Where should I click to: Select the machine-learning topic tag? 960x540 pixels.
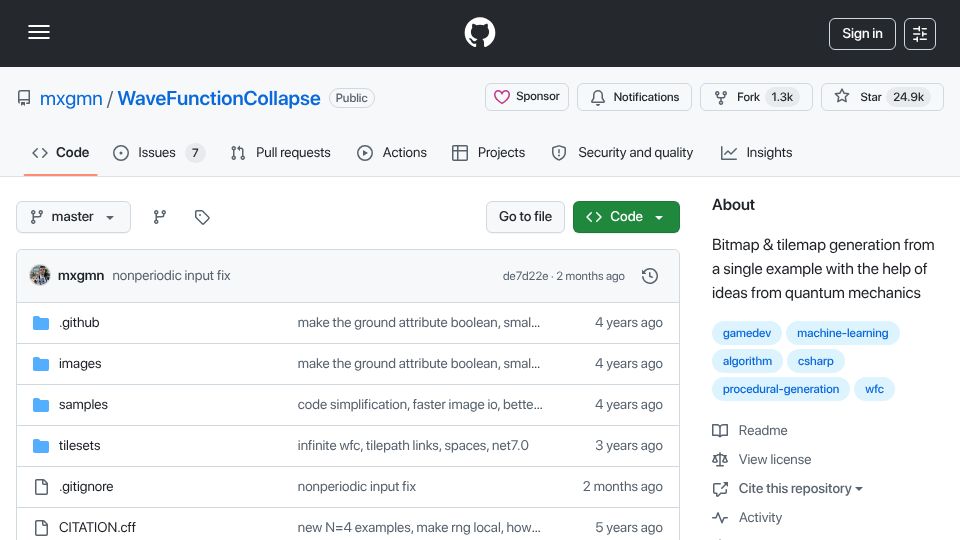(842, 333)
